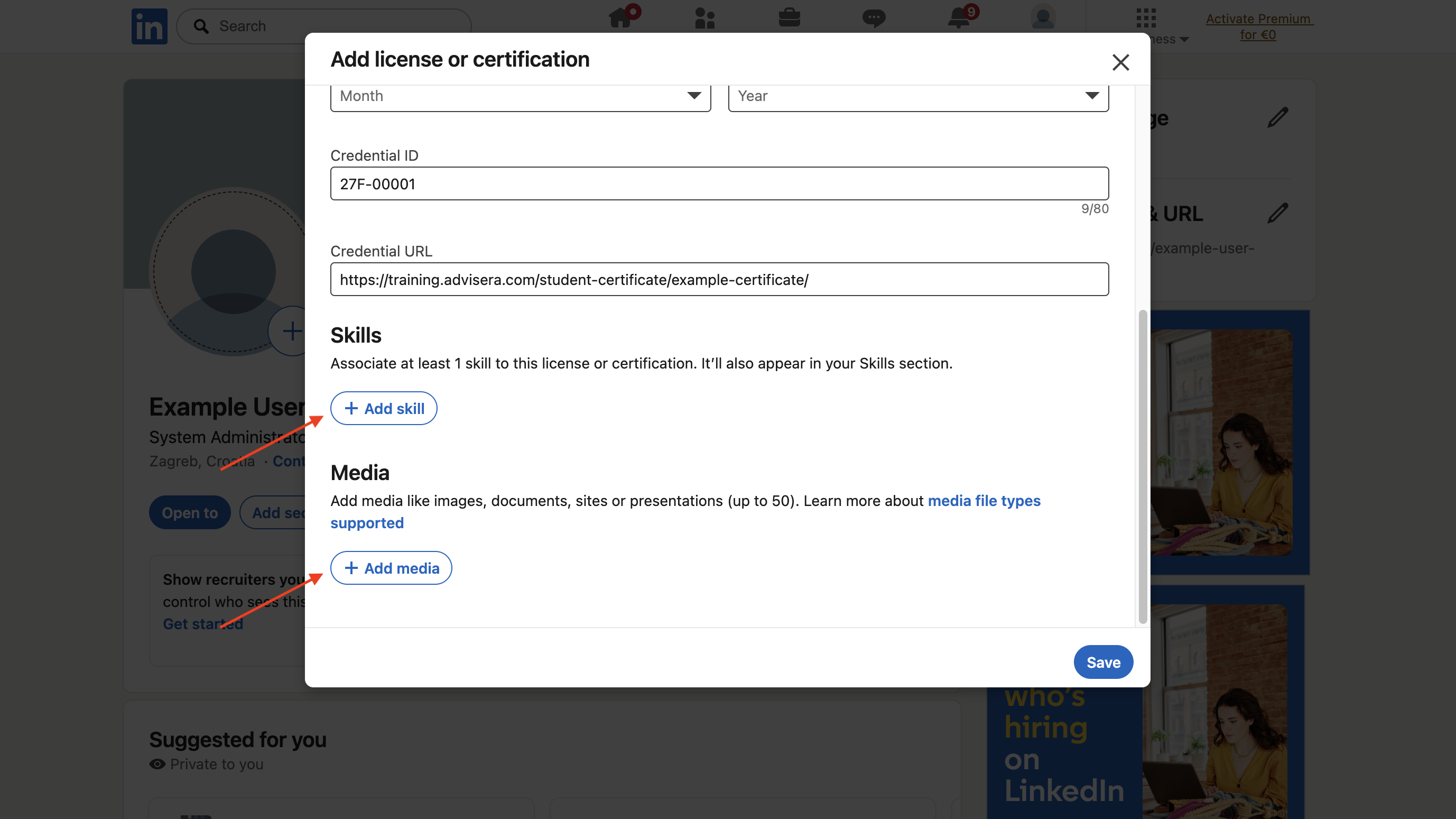
Task: Open the Messaging chat bubble icon
Action: [874, 19]
